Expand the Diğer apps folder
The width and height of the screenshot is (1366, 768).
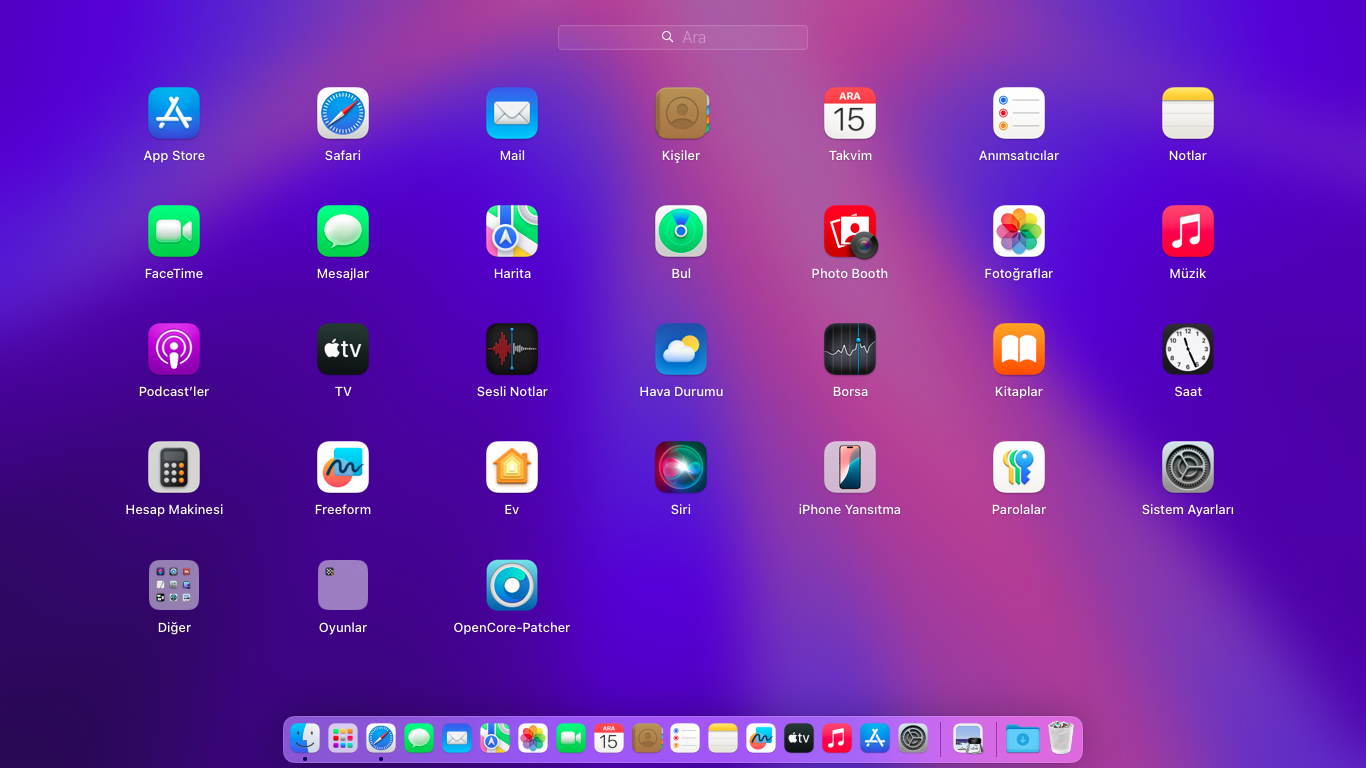click(x=174, y=585)
